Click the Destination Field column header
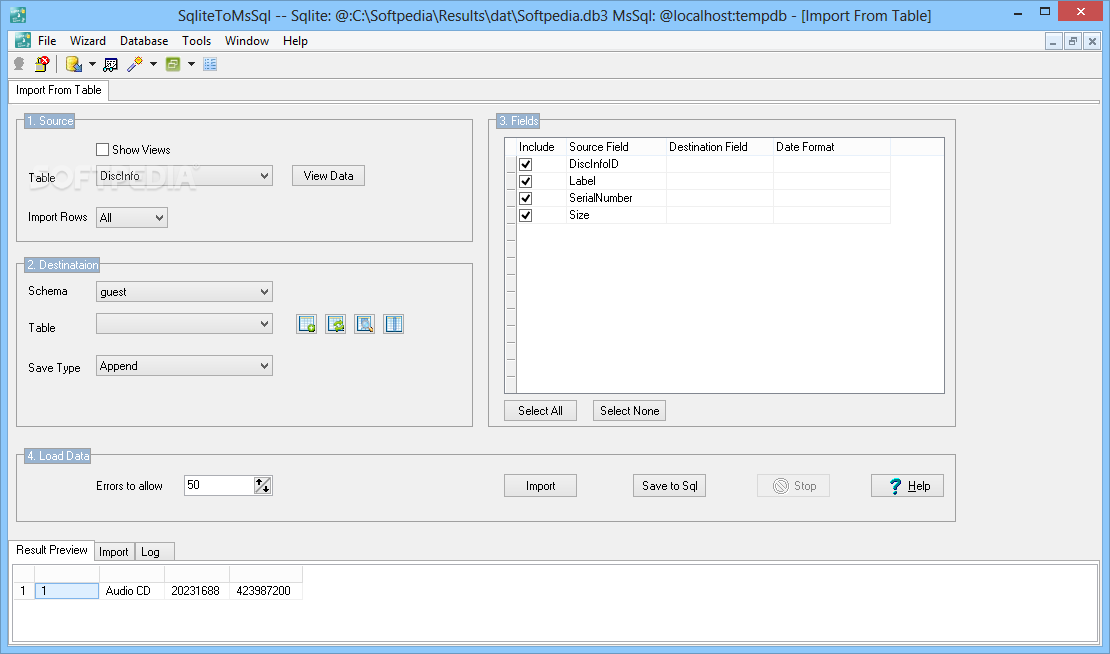Screen dimensions: 1110x654 (719, 147)
